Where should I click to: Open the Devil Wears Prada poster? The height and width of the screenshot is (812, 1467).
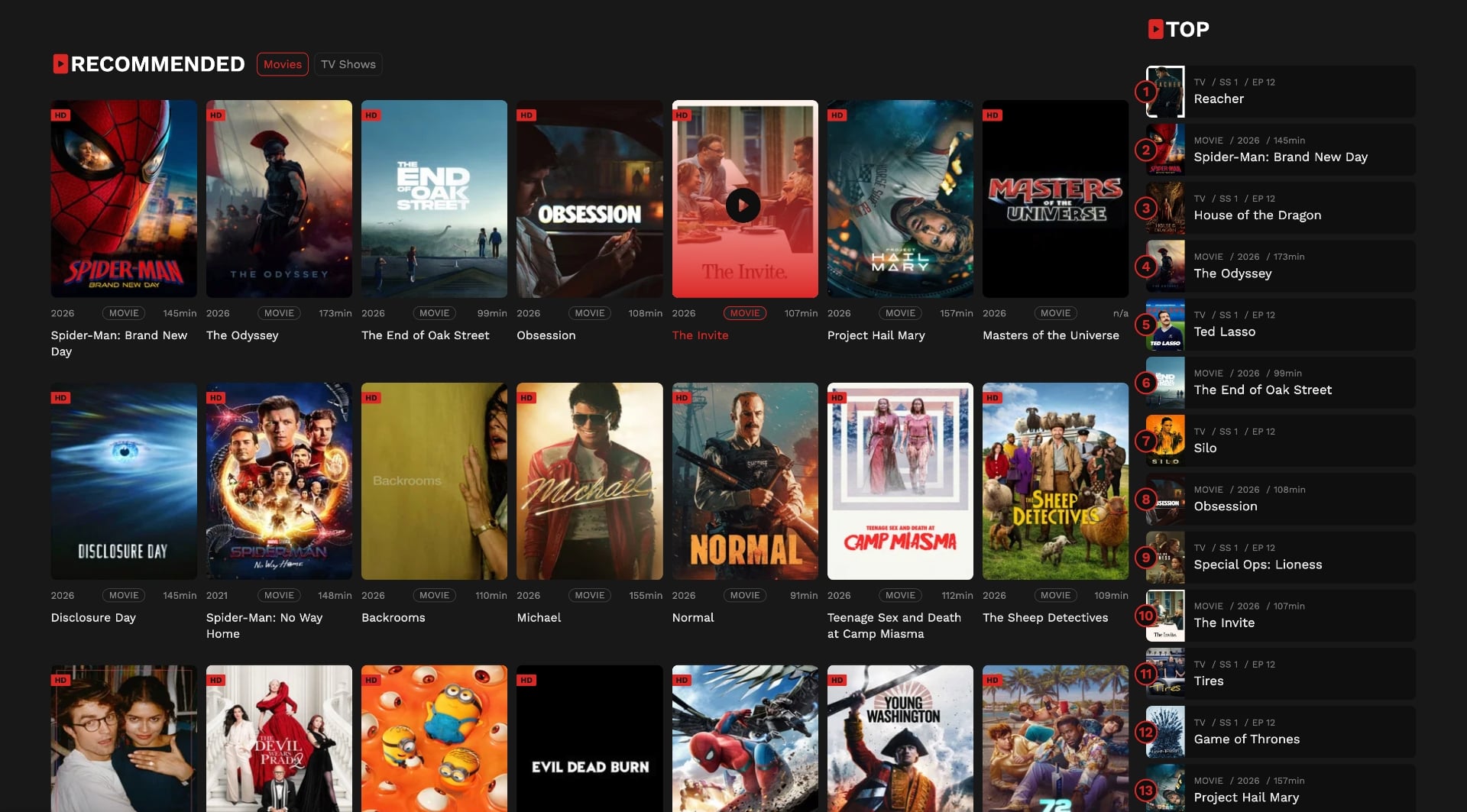tap(279, 739)
